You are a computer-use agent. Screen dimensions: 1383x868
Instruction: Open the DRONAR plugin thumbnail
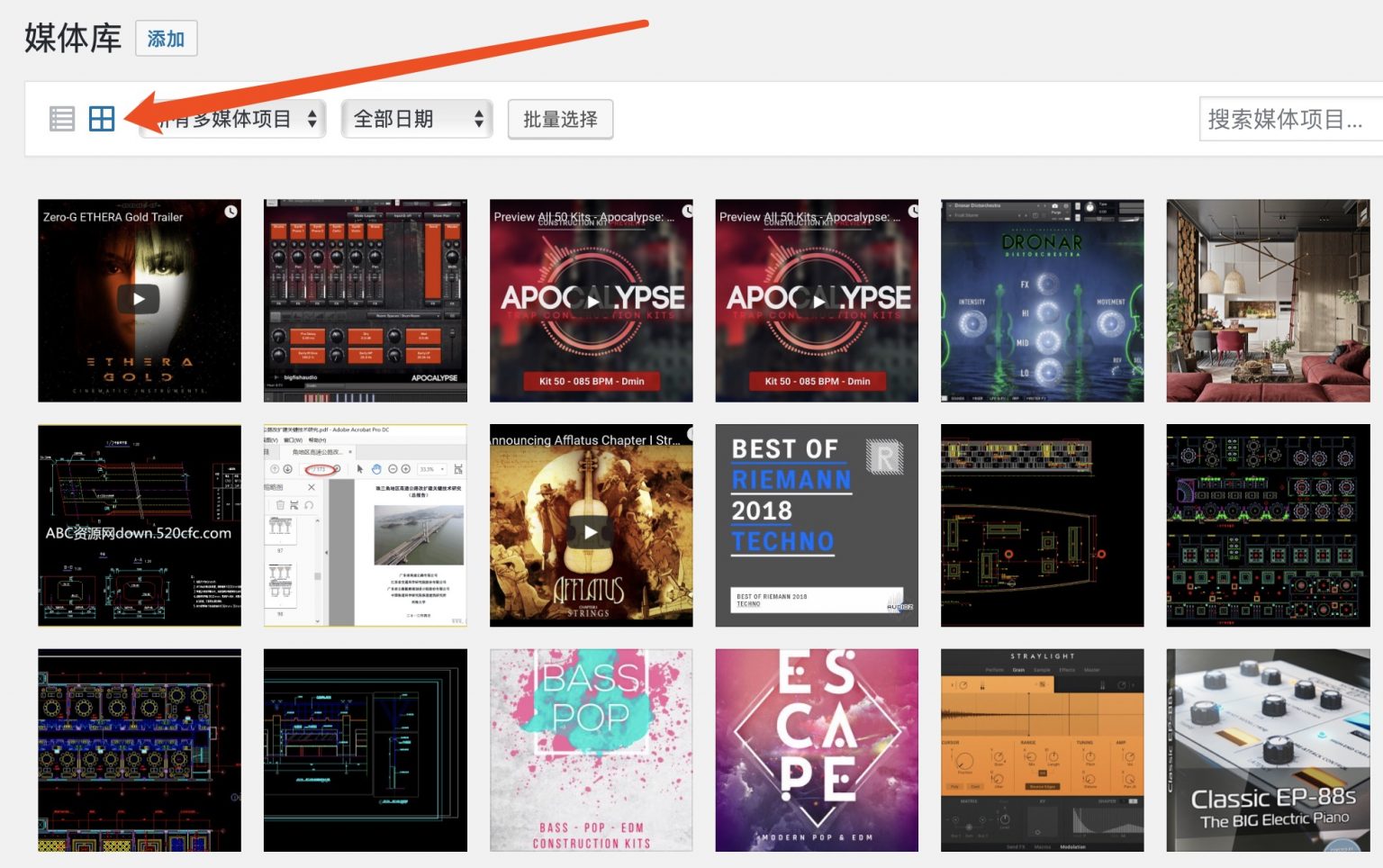[x=1042, y=301]
